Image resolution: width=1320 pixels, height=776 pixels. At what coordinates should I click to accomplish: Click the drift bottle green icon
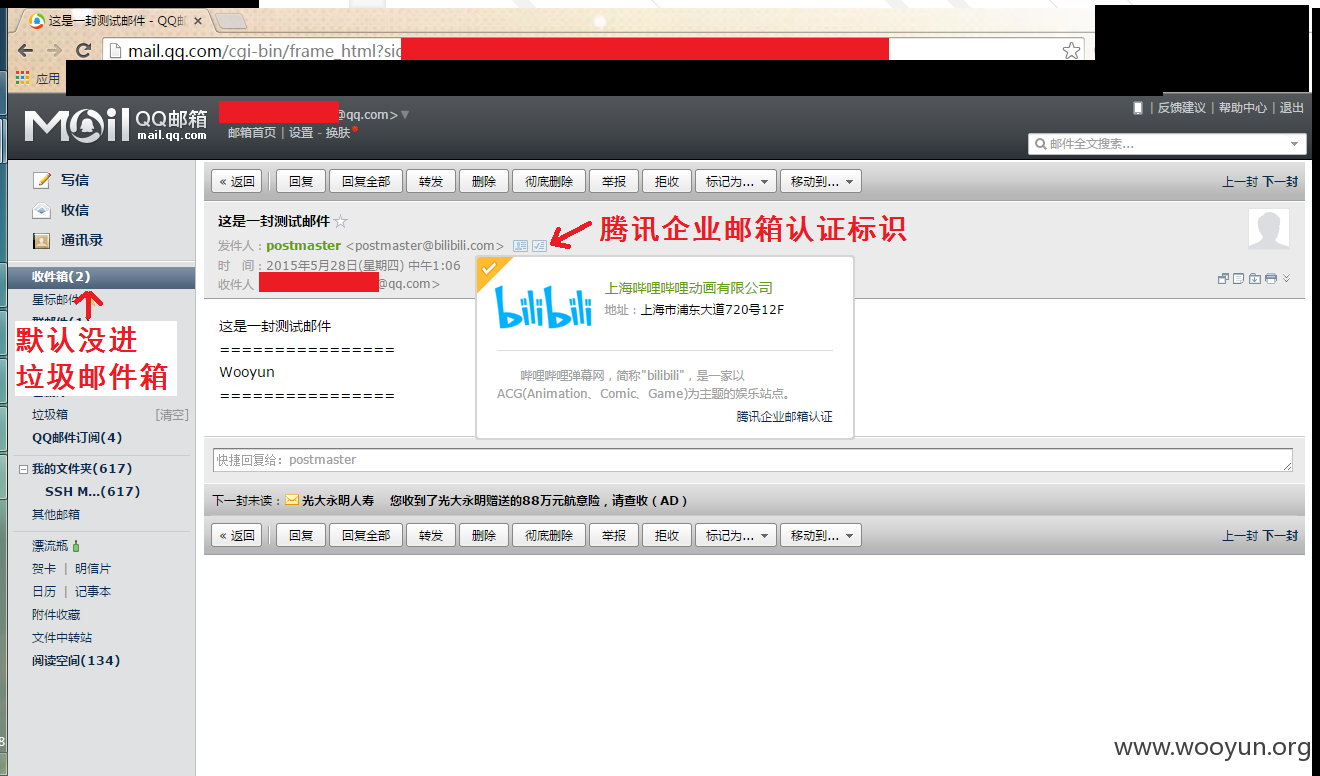(76, 546)
